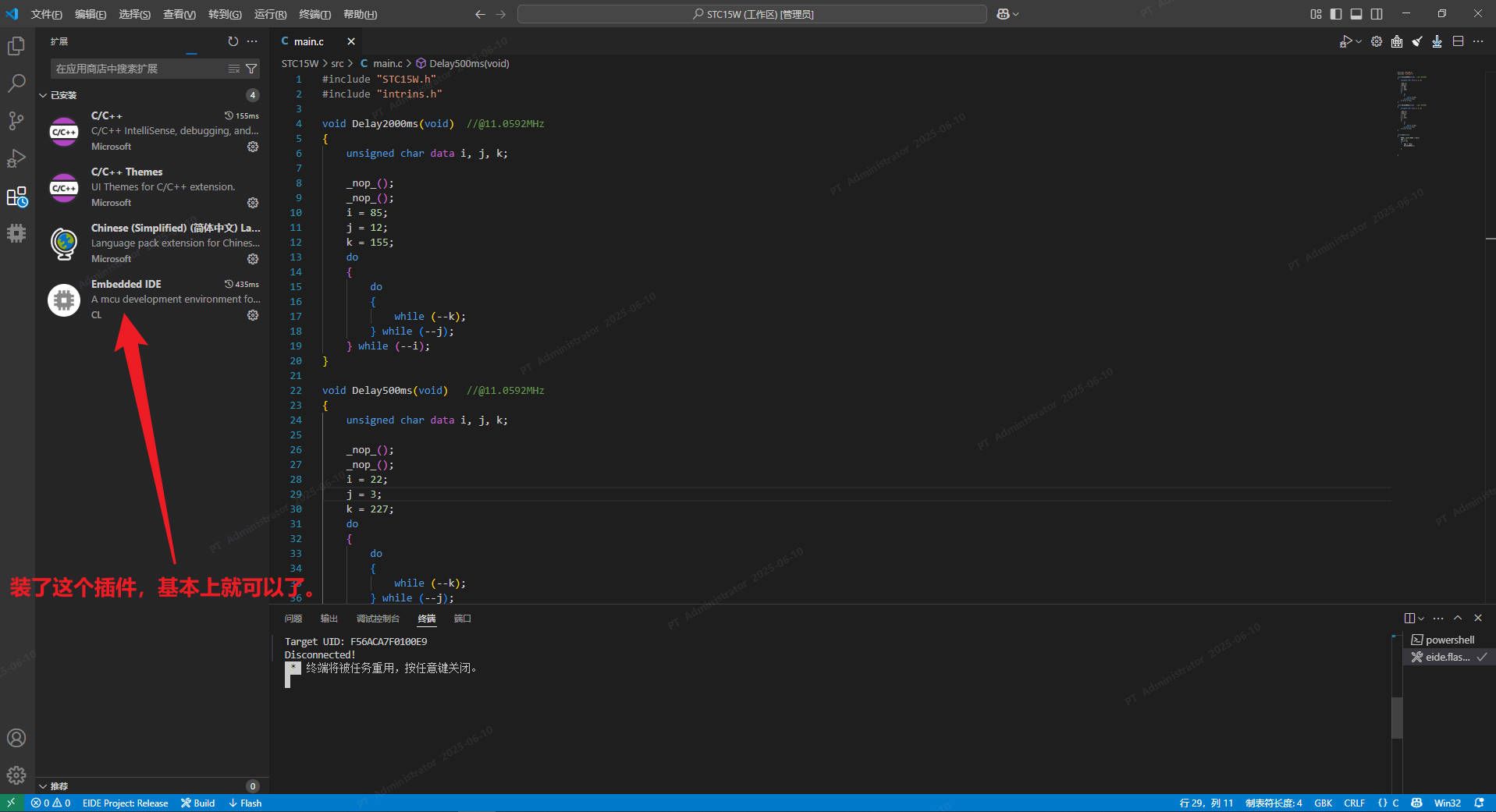Toggle the secondary side bar layout button
The width and height of the screenshot is (1496, 812).
(x=1377, y=14)
